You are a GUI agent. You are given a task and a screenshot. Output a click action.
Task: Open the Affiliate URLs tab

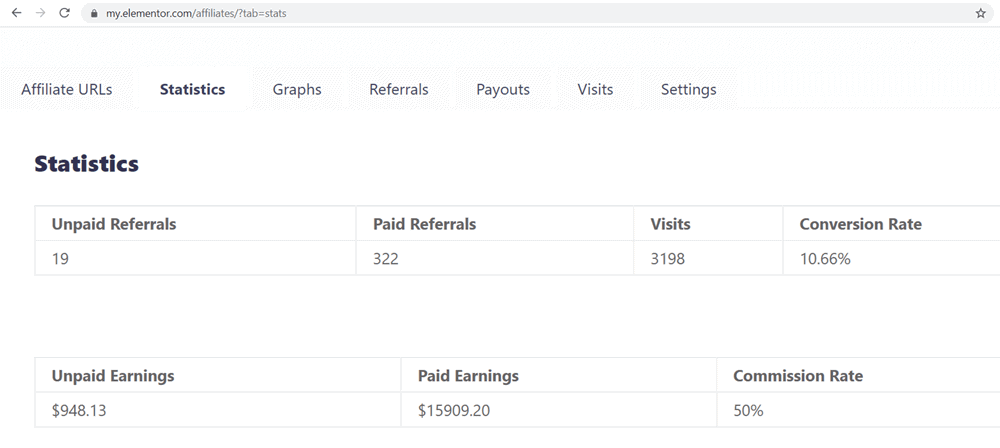[x=67, y=89]
